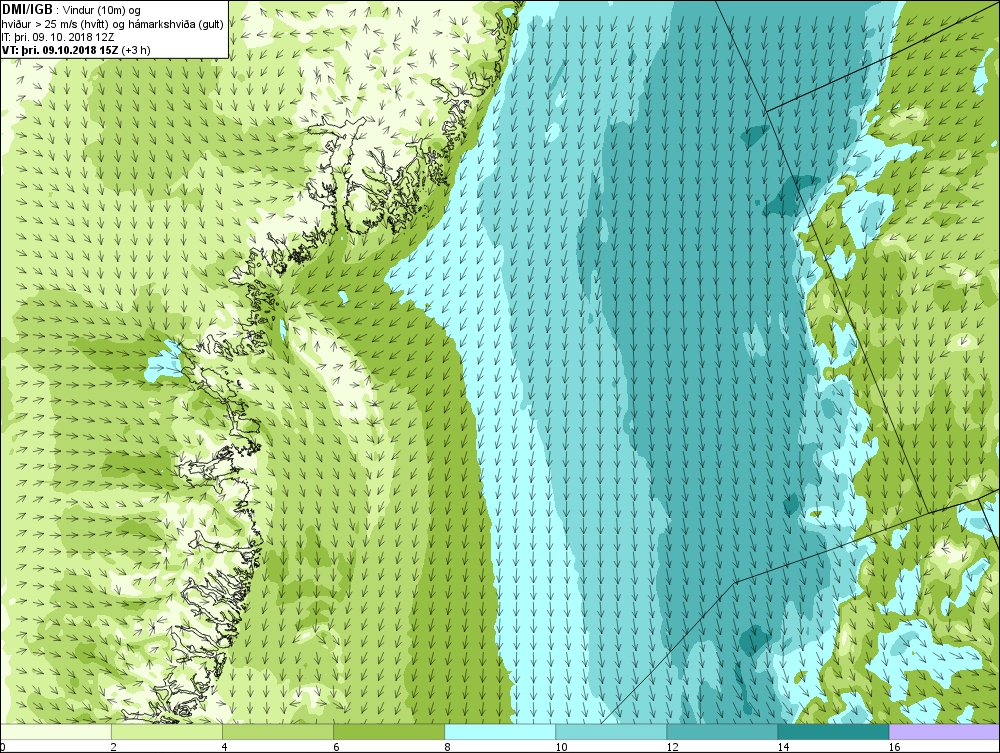The image size is (1000, 753).
Task: Click the 0–2 m/s palest legend swatch
Action: pos(56,731)
